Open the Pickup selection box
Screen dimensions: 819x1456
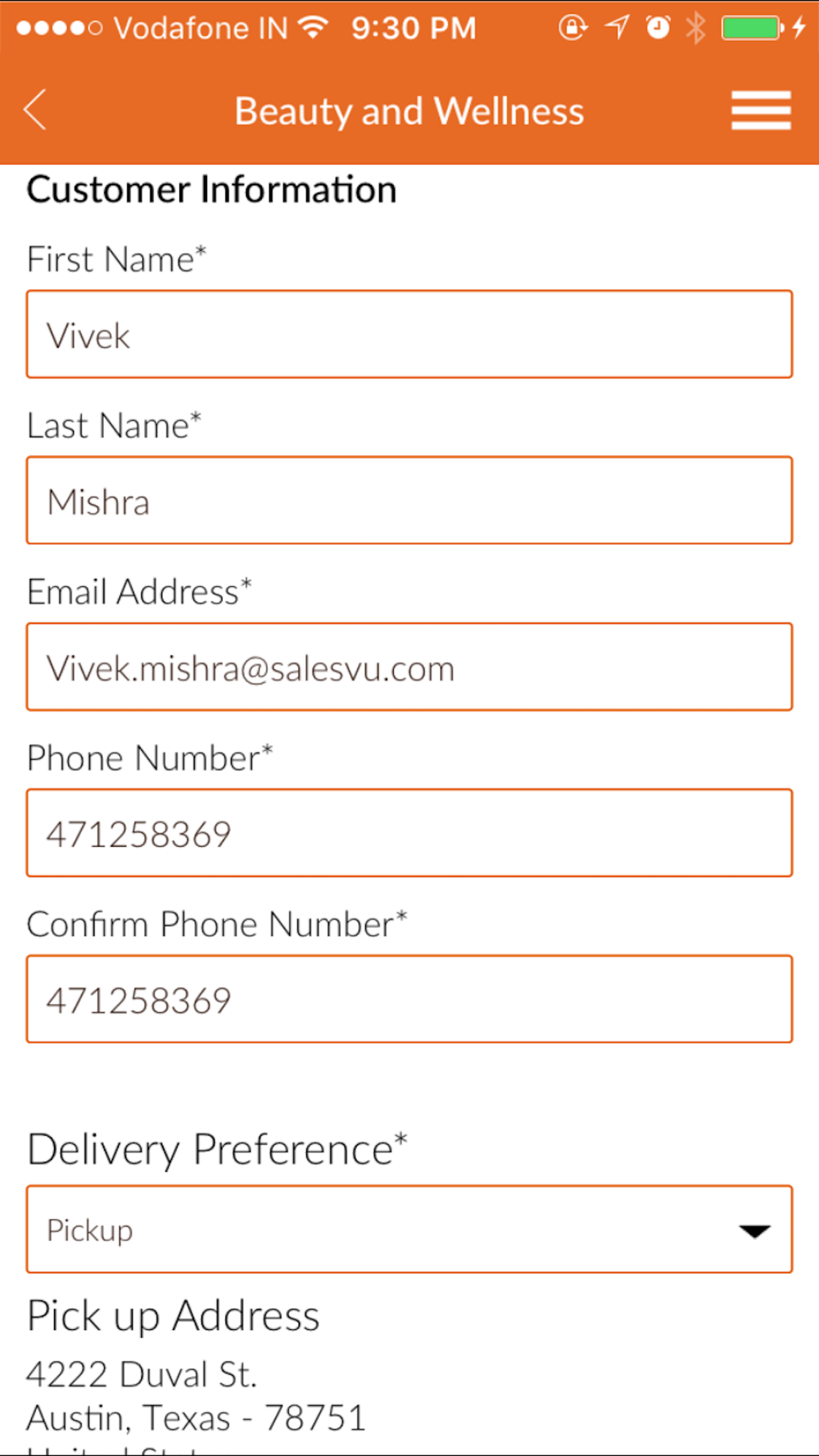[x=409, y=1229]
